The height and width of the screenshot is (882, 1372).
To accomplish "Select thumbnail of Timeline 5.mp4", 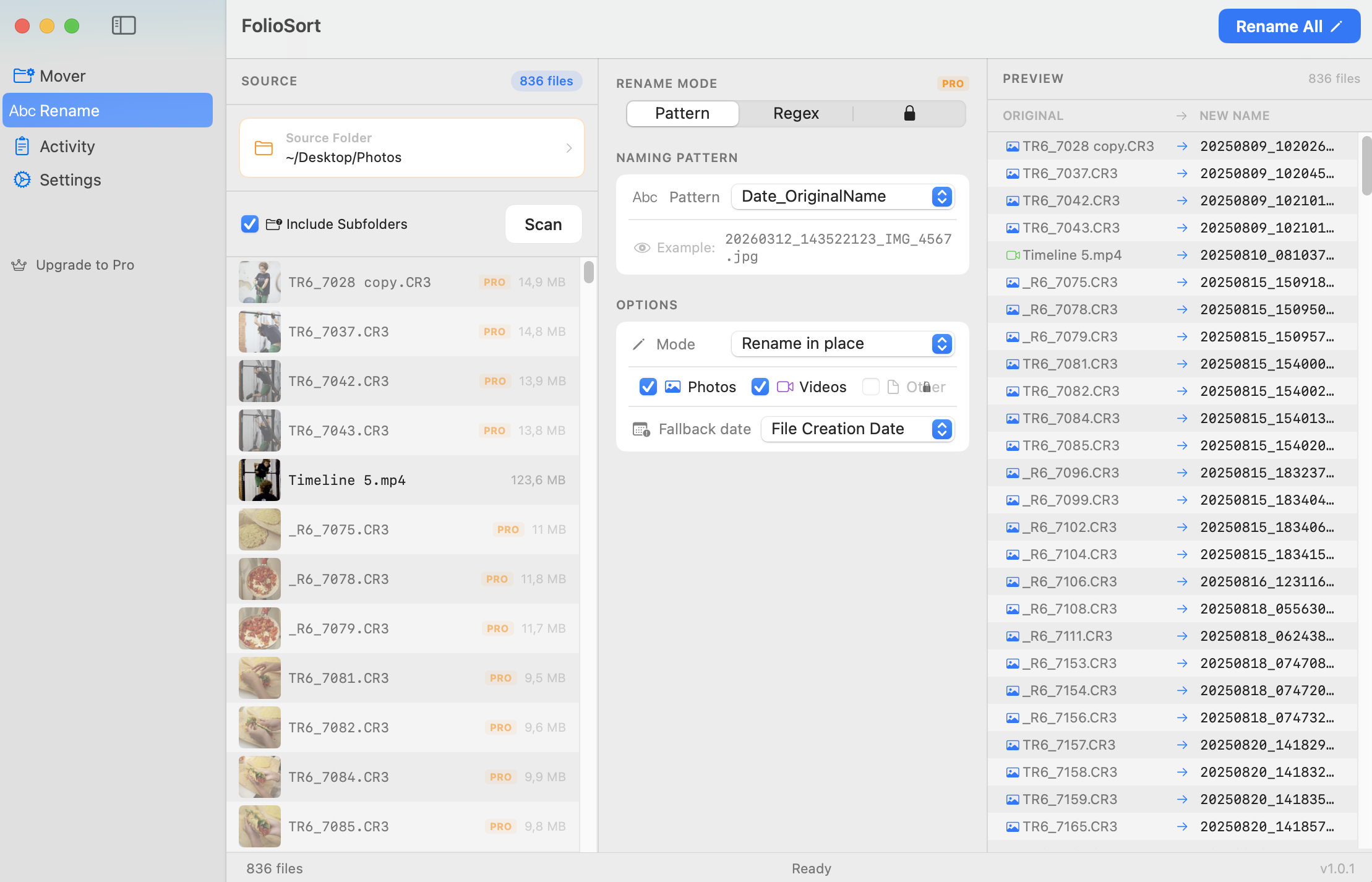I will tap(260, 480).
